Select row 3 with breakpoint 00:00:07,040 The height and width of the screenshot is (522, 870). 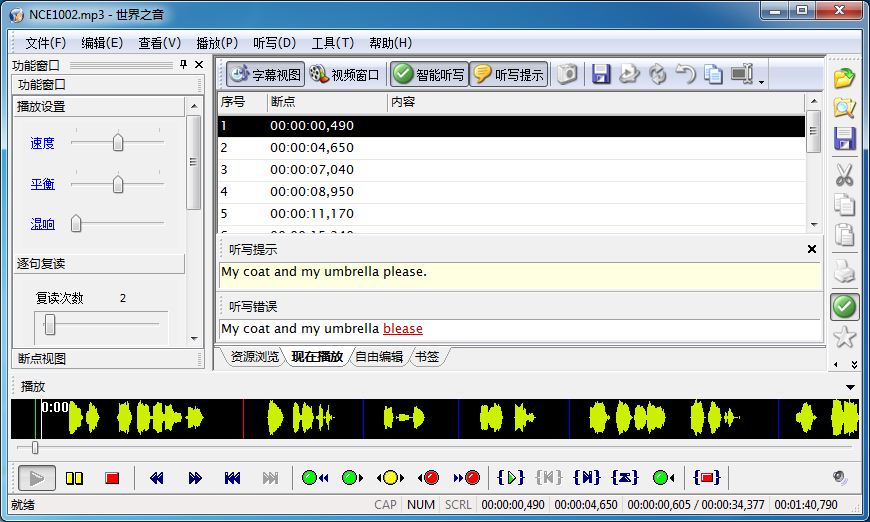[x=511, y=170]
